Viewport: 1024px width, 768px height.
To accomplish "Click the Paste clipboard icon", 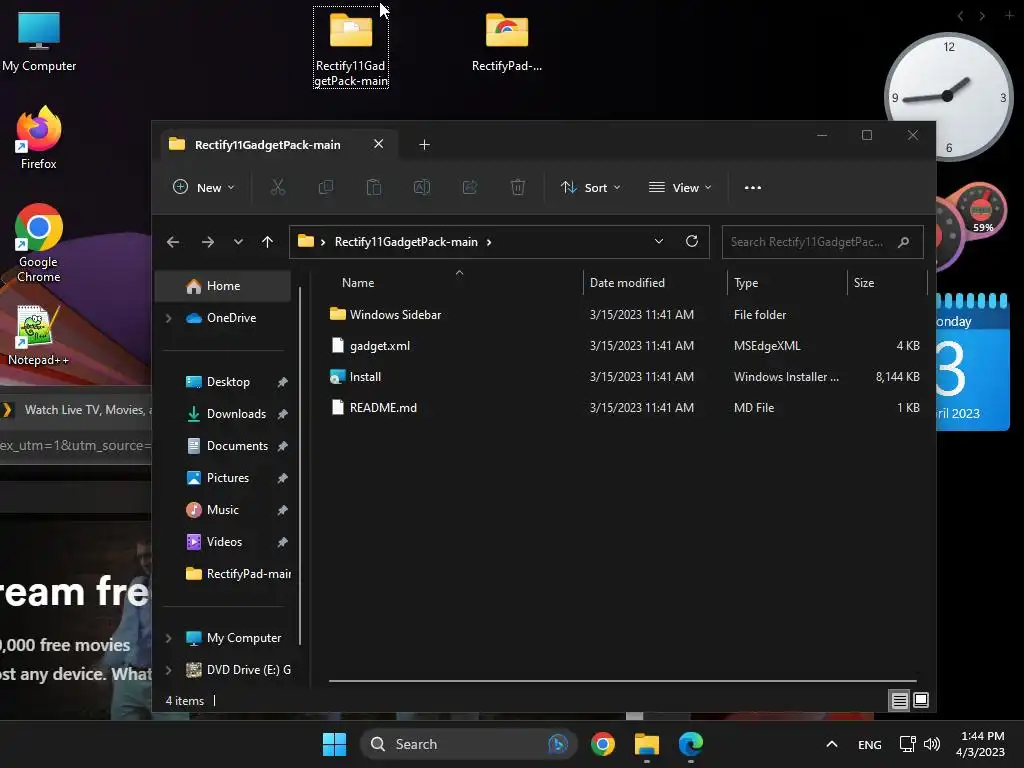I will click(374, 187).
